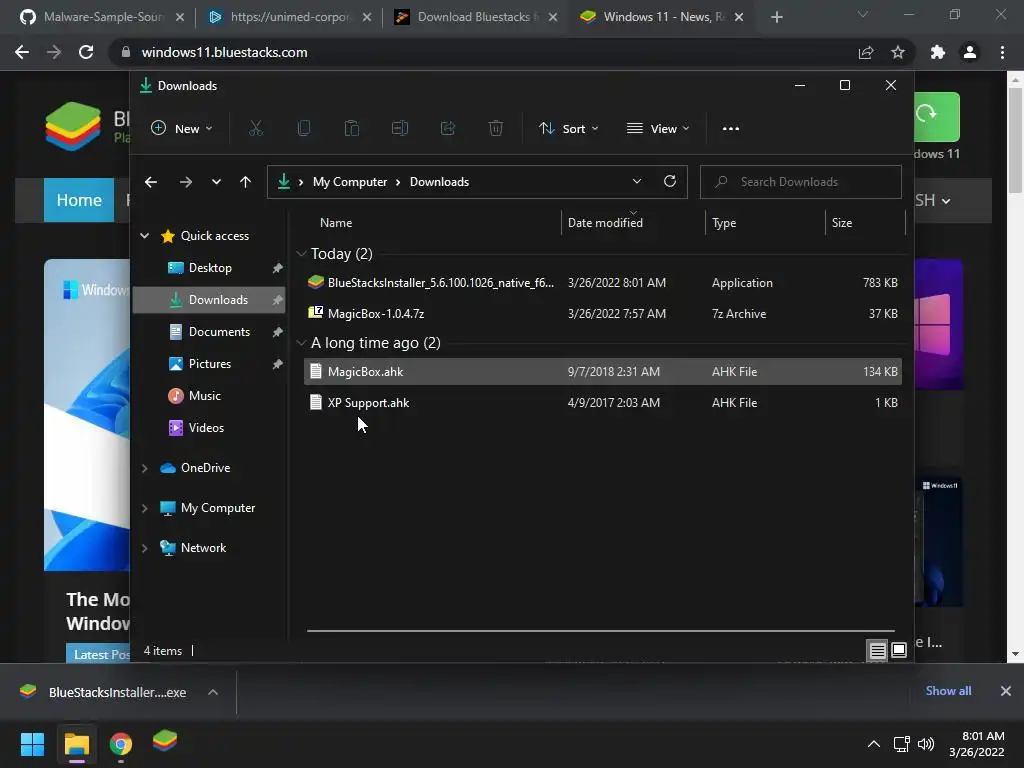Open recent locations dropdown arrow
This screenshot has width=1024, height=768.
(216, 182)
